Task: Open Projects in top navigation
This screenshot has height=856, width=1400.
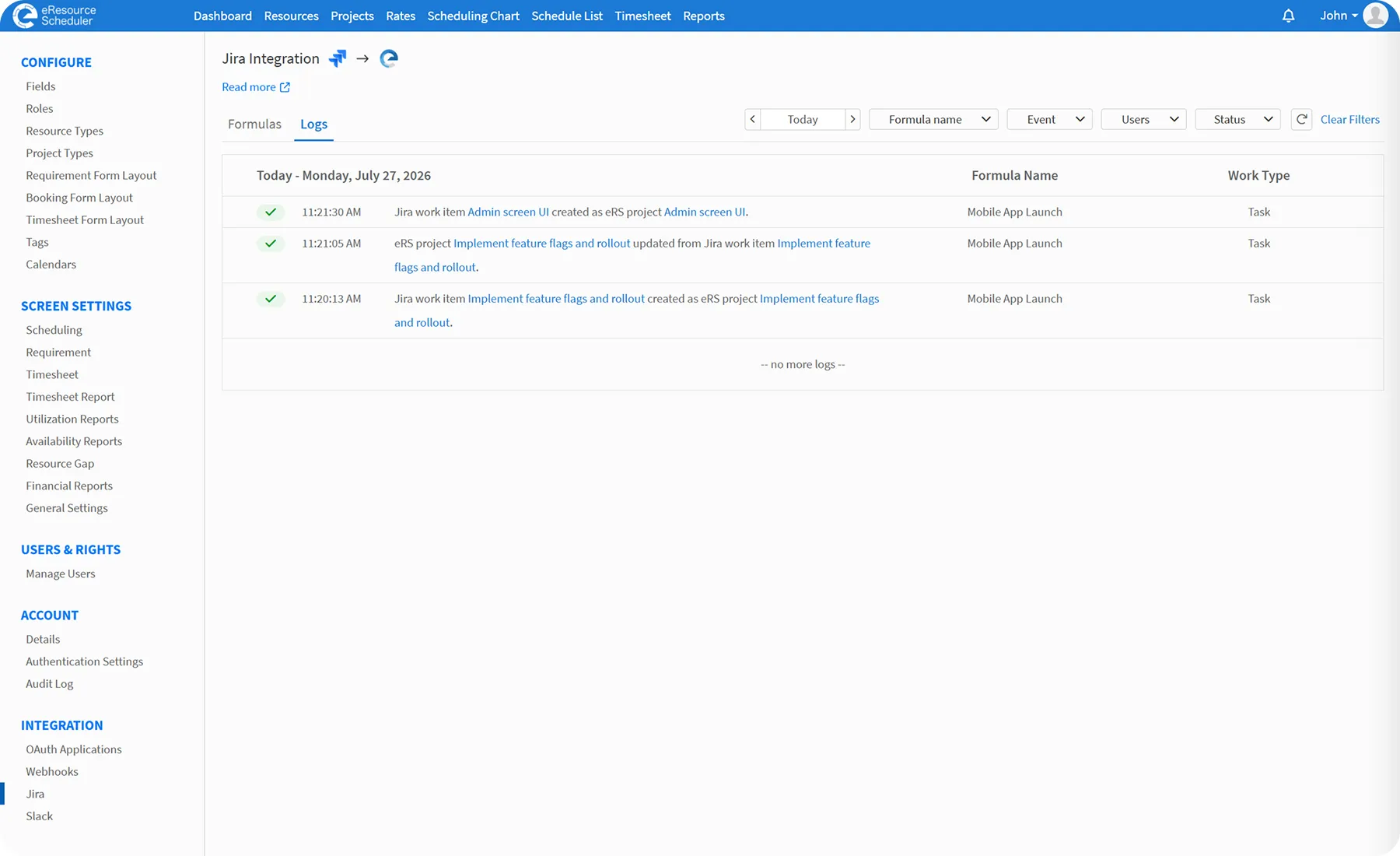Action: click(x=352, y=16)
